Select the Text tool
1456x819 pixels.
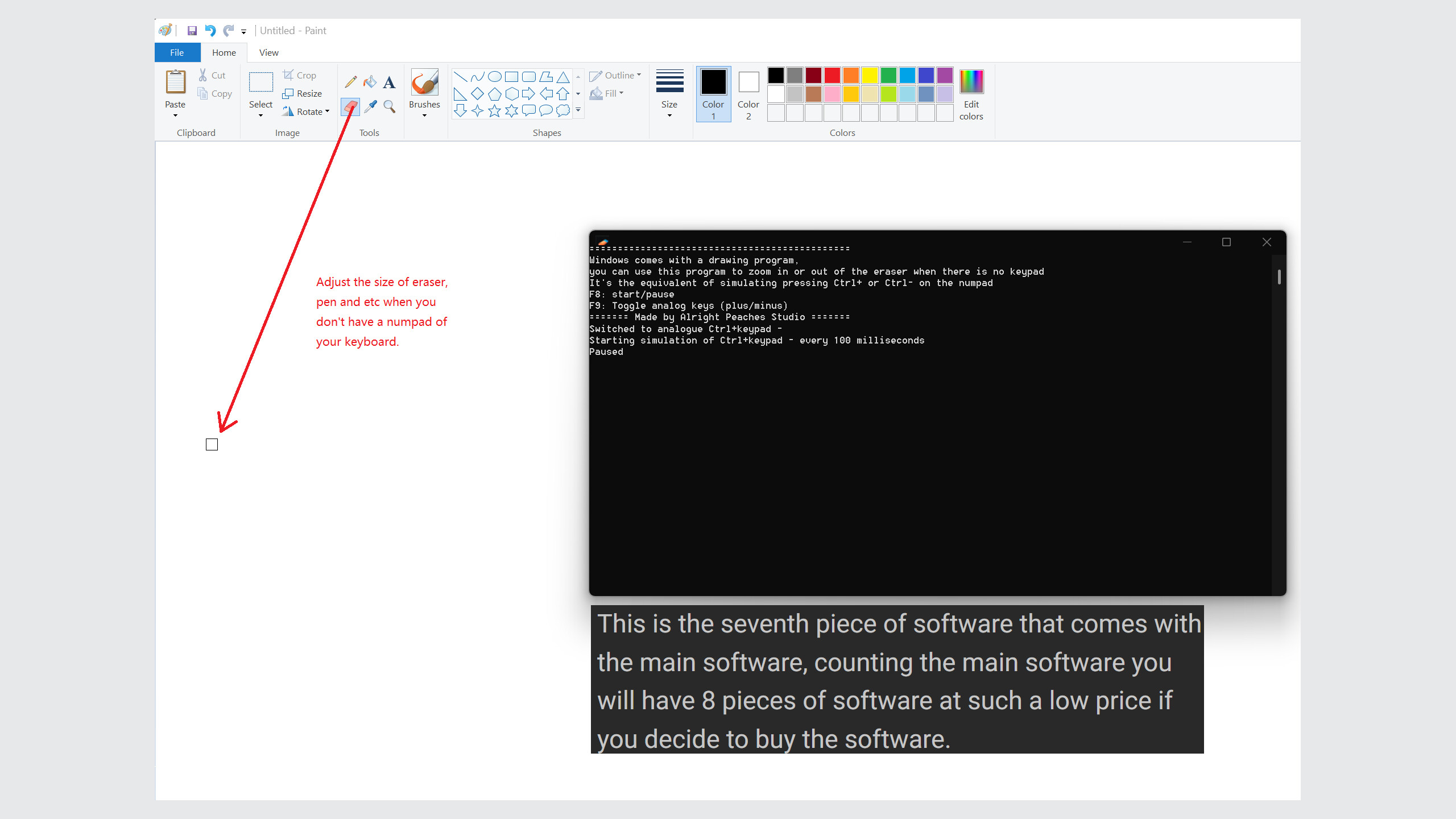389,82
